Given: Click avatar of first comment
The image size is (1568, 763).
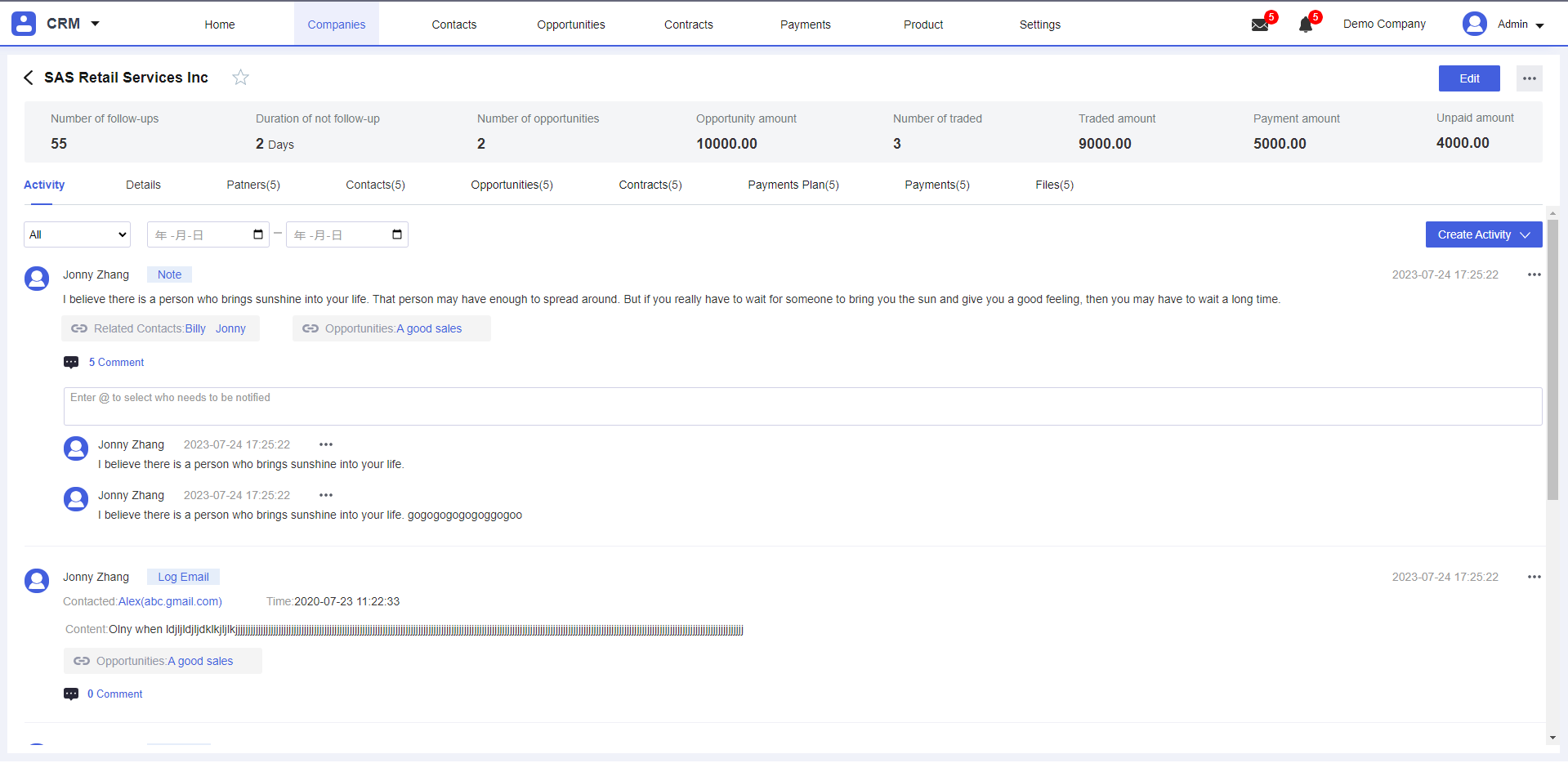Looking at the screenshot, I should pos(76,448).
